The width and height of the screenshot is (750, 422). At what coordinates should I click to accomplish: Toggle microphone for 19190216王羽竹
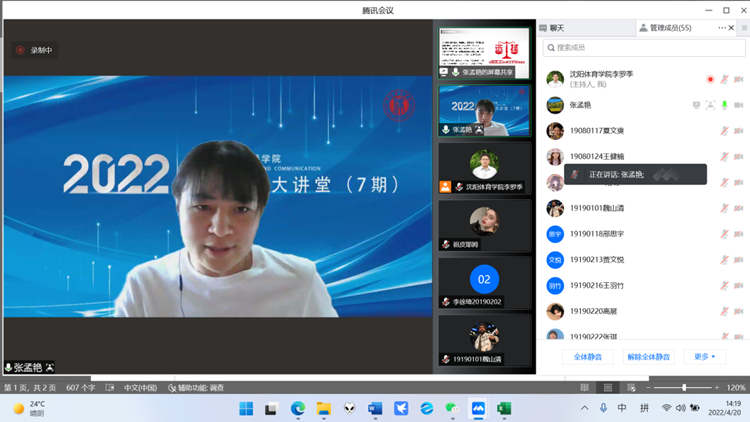[725, 286]
